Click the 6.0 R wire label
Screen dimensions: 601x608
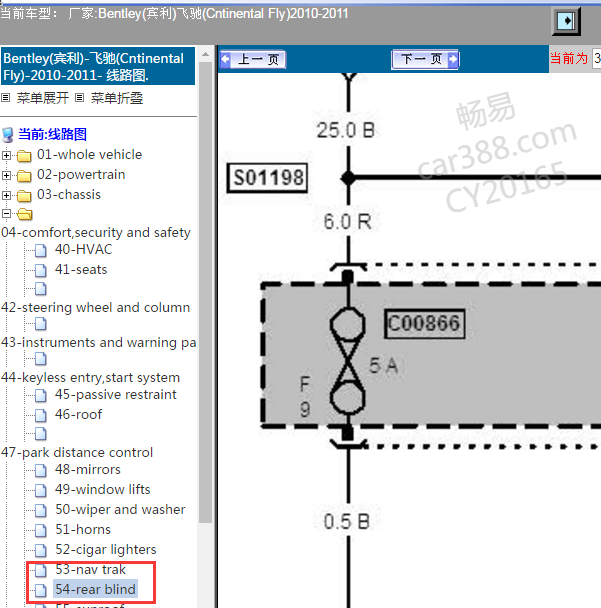347,222
